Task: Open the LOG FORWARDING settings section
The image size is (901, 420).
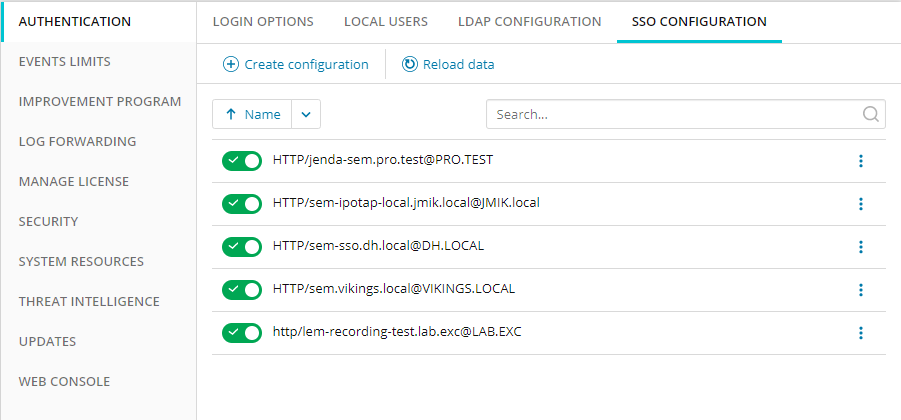Action: 78,141
